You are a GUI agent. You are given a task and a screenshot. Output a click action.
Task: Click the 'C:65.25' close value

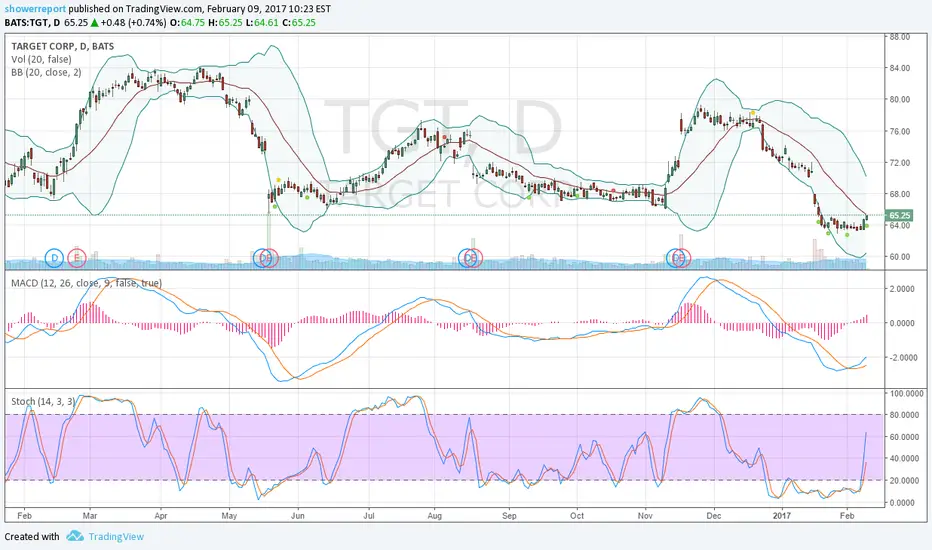click(x=299, y=23)
